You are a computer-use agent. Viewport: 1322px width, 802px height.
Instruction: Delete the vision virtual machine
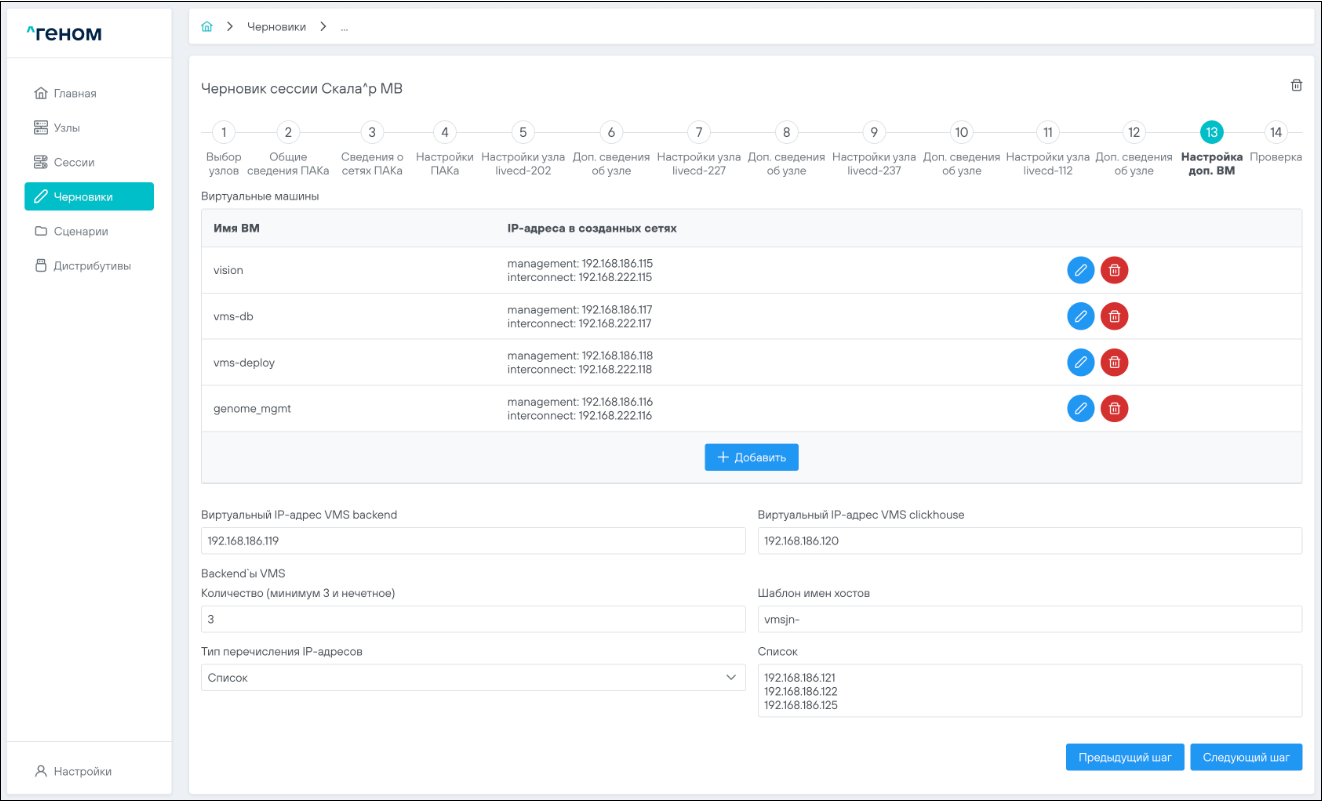tap(1114, 270)
